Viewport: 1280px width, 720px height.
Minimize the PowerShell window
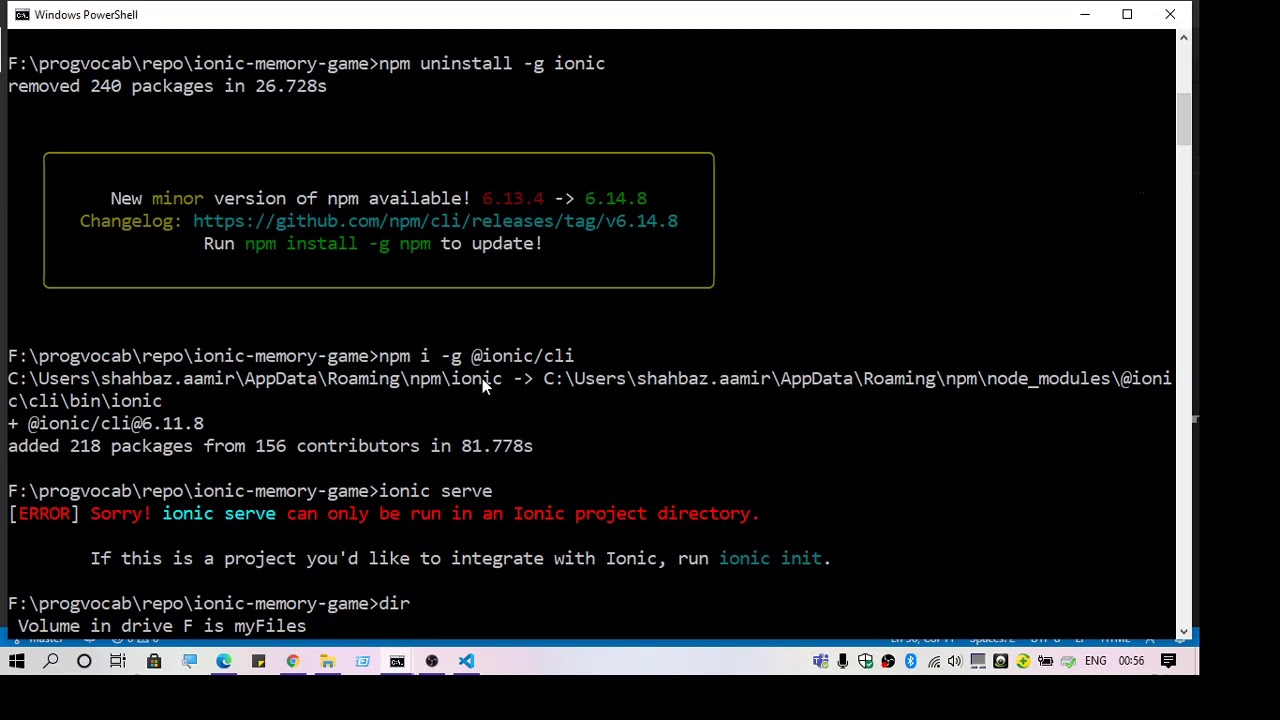pos(1085,15)
